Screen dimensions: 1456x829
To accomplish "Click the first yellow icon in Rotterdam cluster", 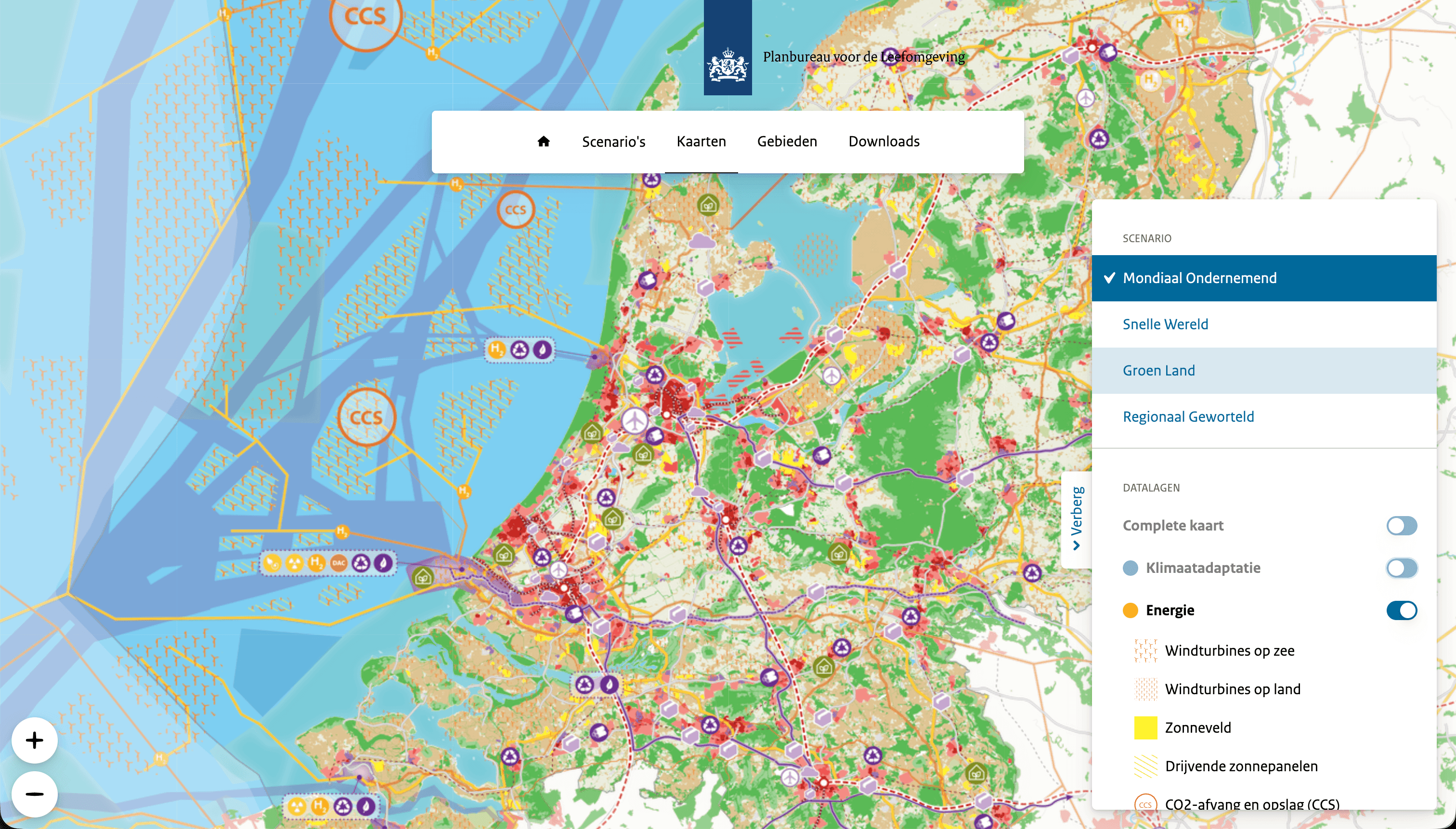I will pyautogui.click(x=273, y=563).
